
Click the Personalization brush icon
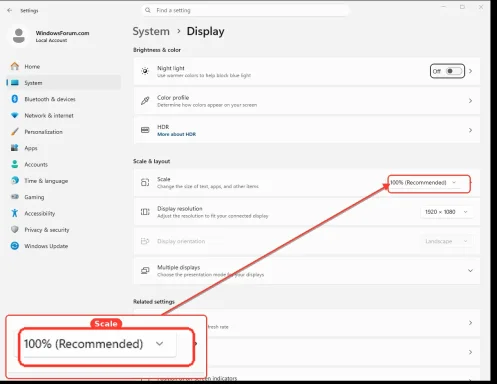(15, 132)
